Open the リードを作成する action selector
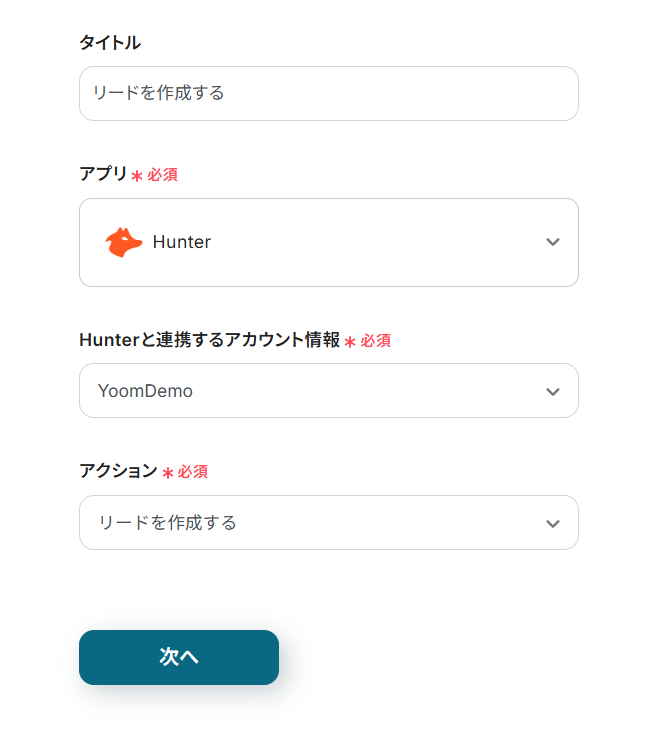The image size is (670, 737). (x=300, y=523)
